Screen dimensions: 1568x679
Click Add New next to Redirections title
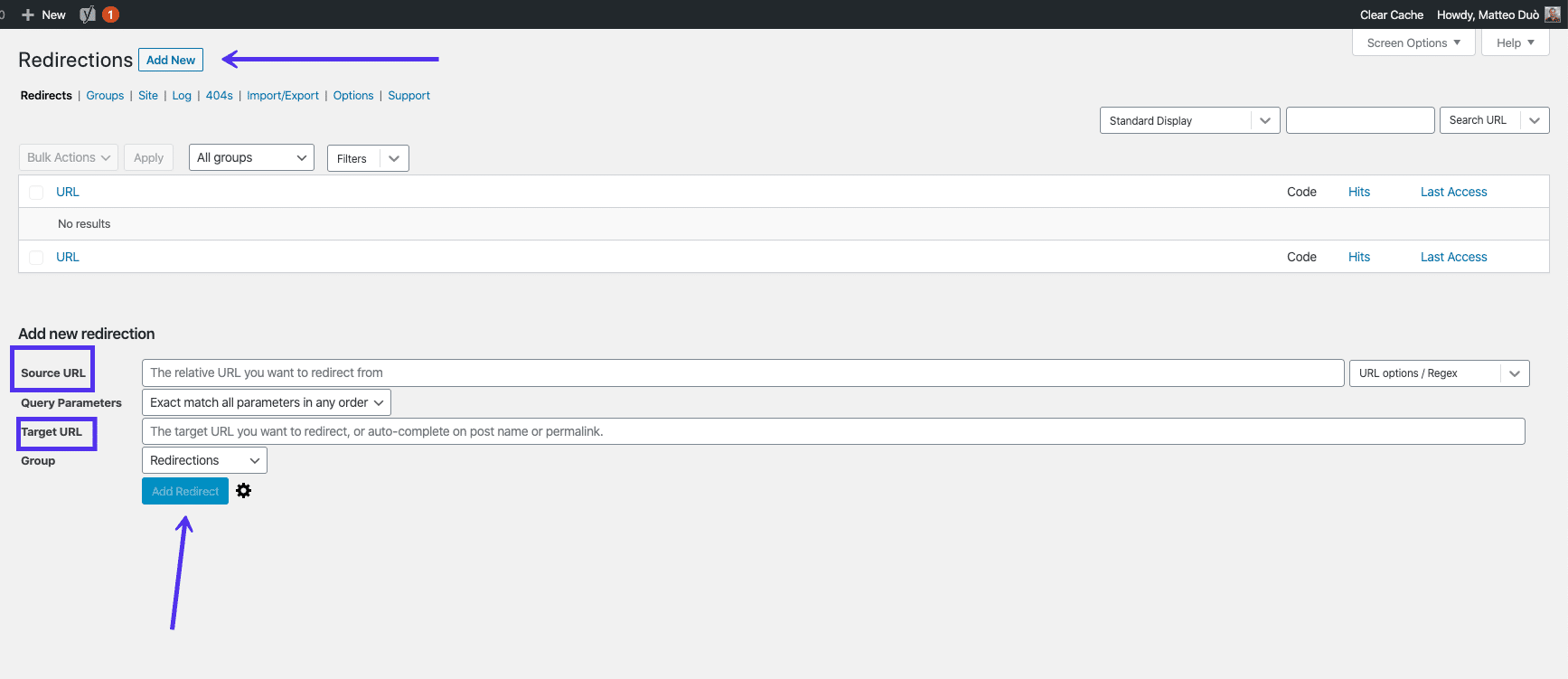(171, 60)
